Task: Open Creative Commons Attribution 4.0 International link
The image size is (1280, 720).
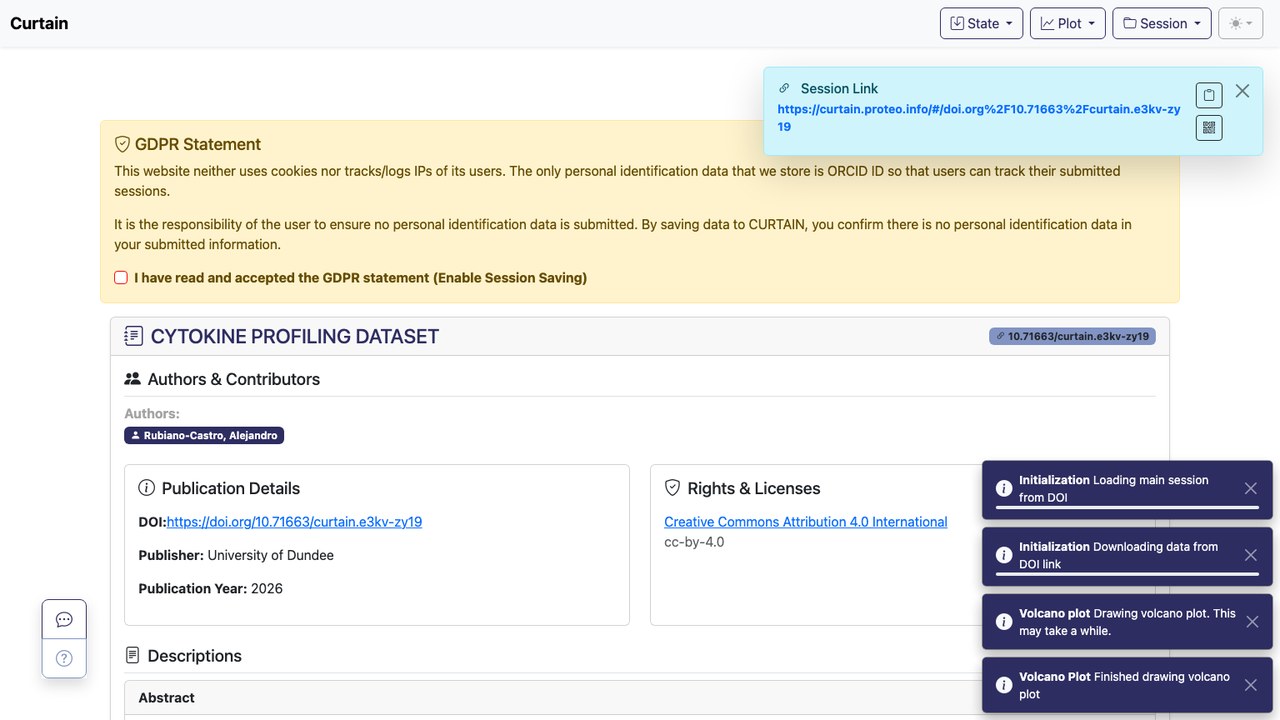Action: point(806,522)
